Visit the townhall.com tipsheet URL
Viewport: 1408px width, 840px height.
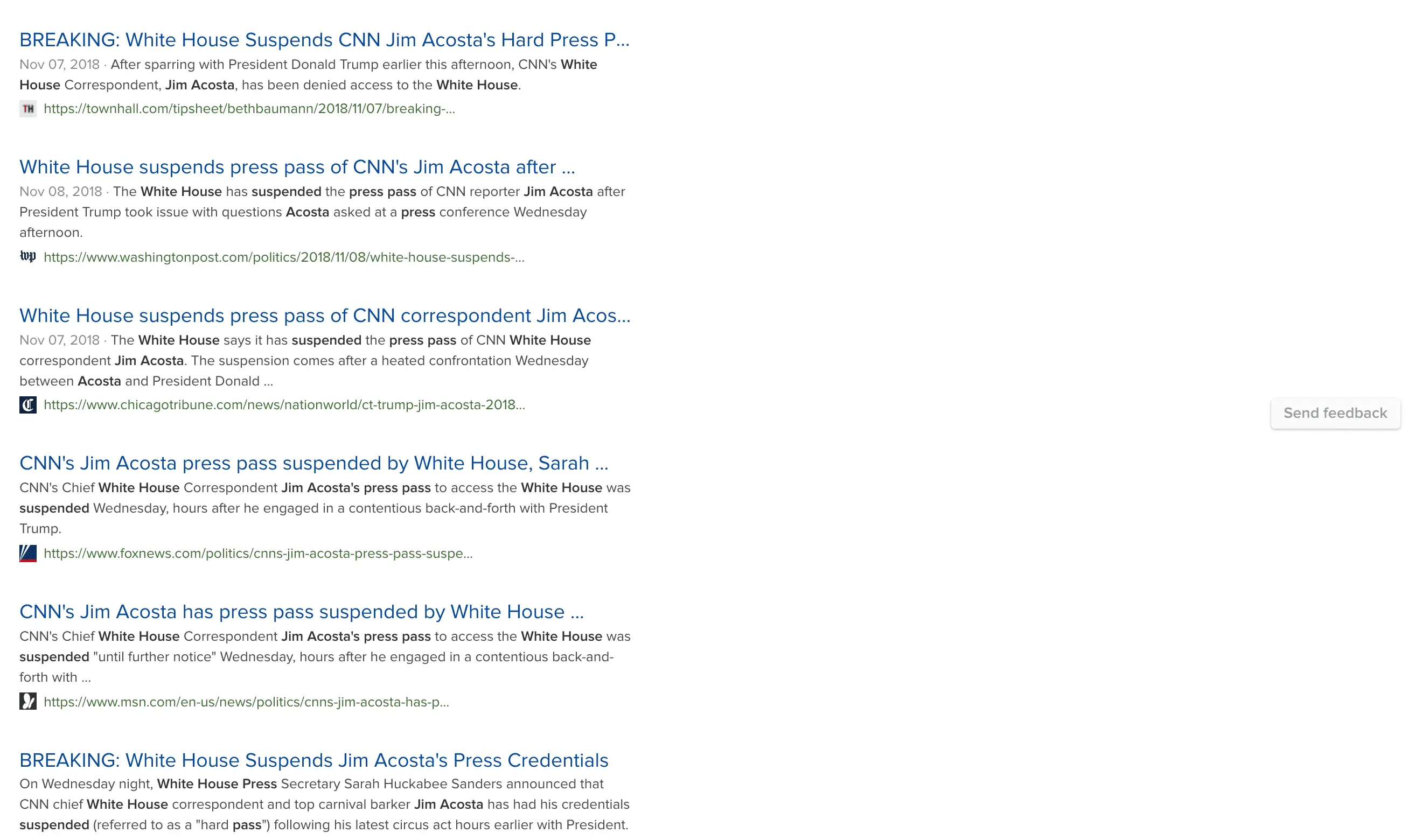(x=249, y=109)
